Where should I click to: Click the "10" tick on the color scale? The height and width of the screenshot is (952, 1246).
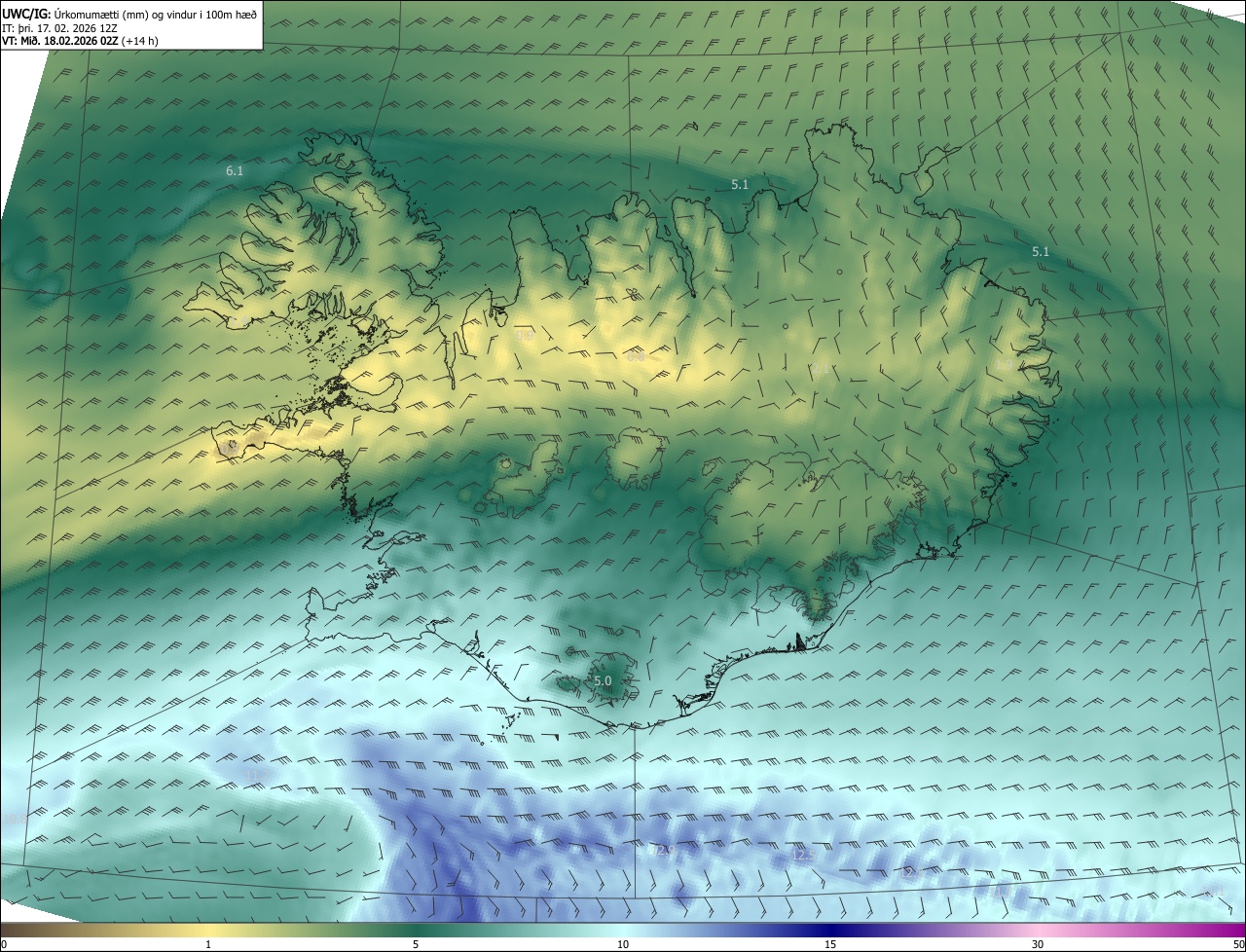tap(623, 944)
